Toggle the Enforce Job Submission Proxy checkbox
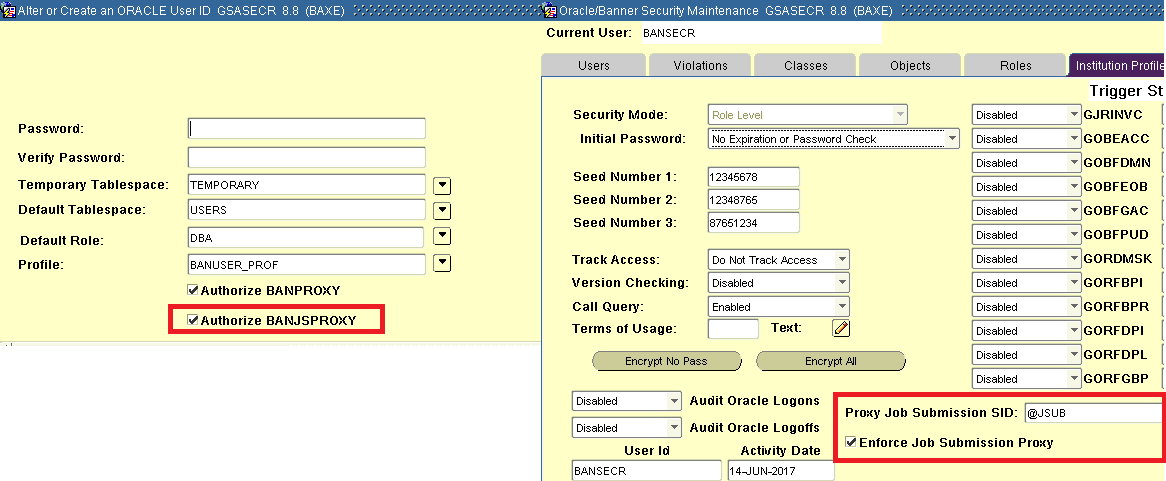 tap(851, 442)
